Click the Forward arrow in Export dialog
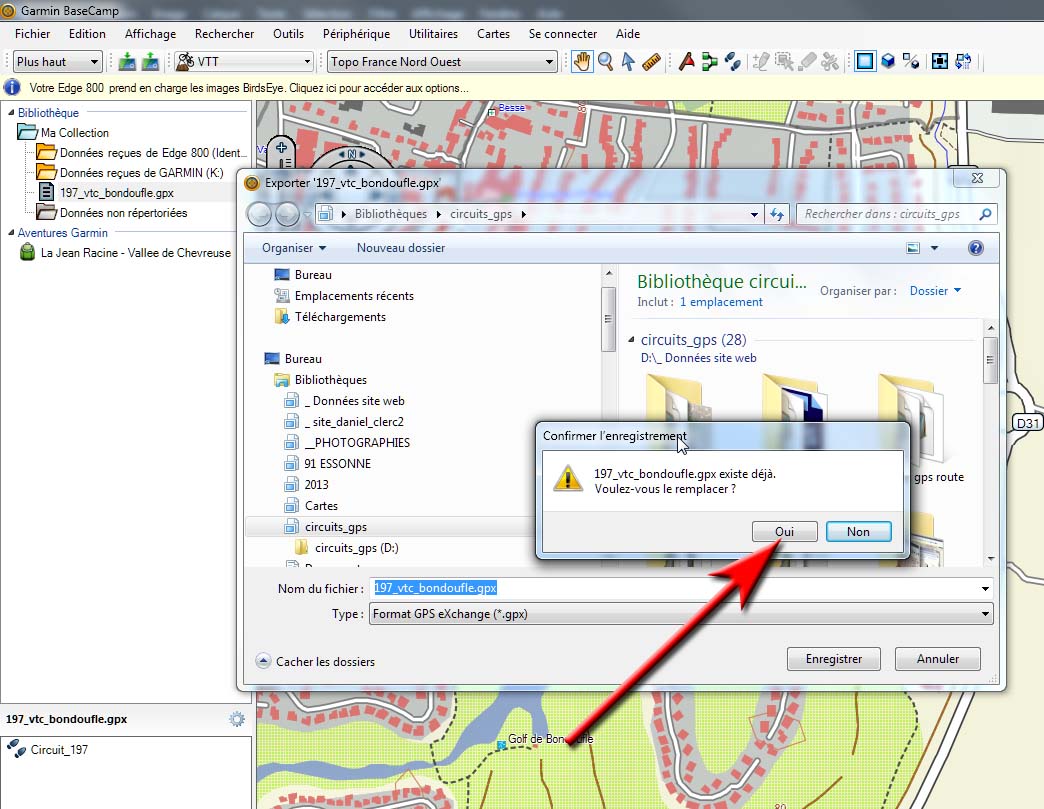This screenshot has width=1044, height=809. 287,214
